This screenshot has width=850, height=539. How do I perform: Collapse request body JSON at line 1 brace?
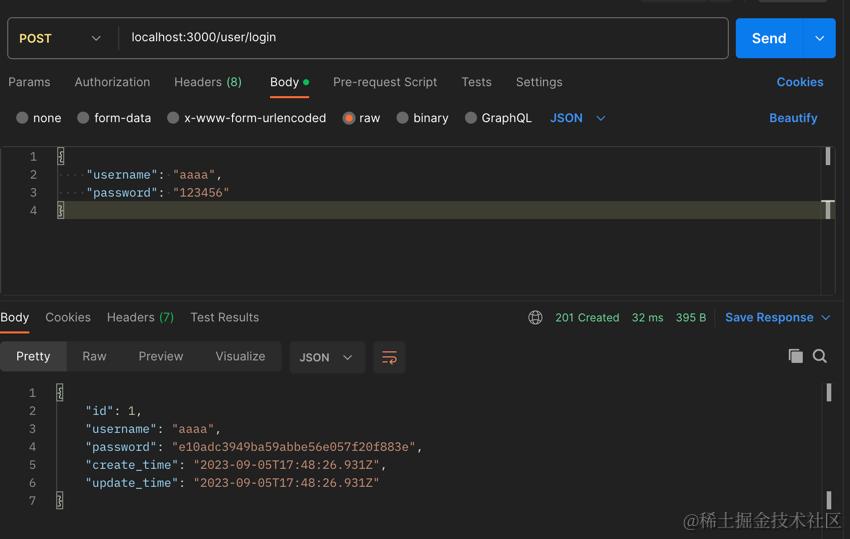pos(61,157)
